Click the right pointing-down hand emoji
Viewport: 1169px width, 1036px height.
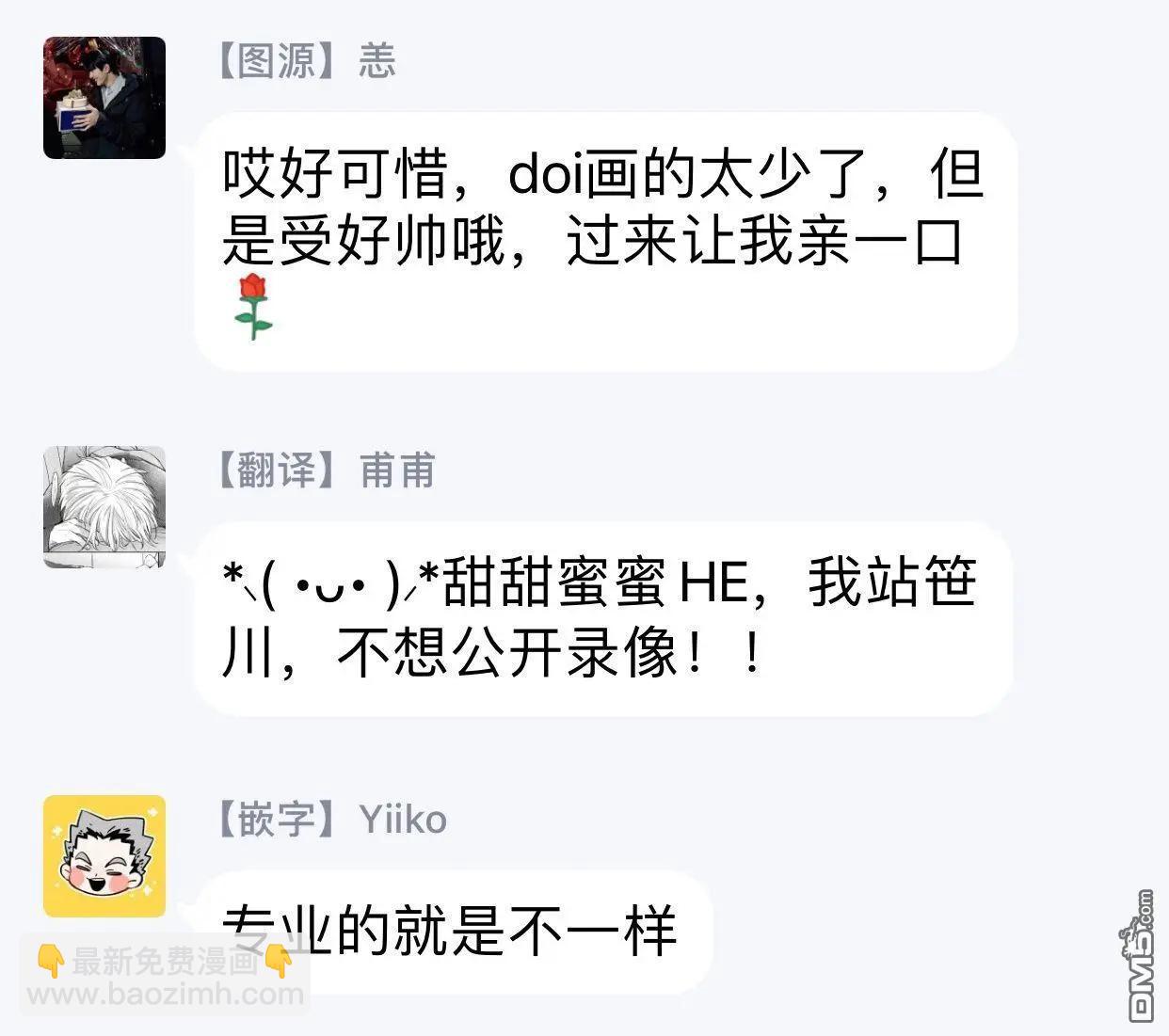[280, 962]
